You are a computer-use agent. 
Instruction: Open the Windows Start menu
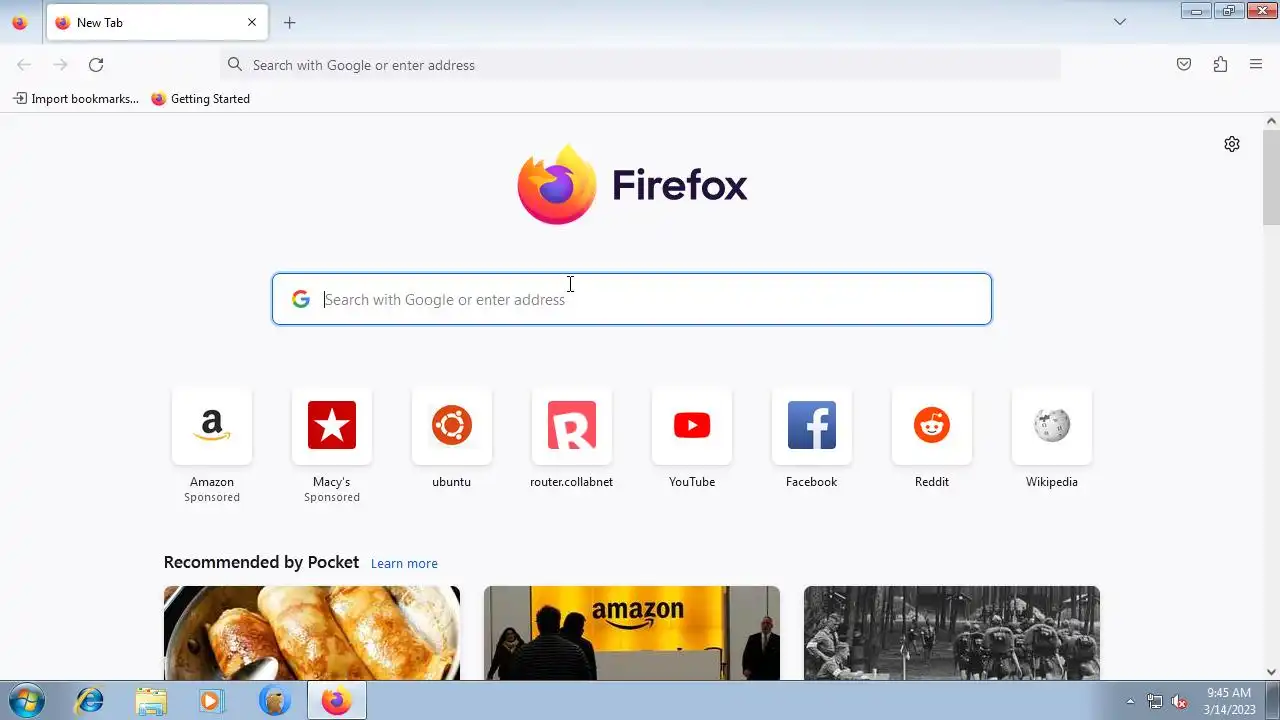(x=26, y=701)
